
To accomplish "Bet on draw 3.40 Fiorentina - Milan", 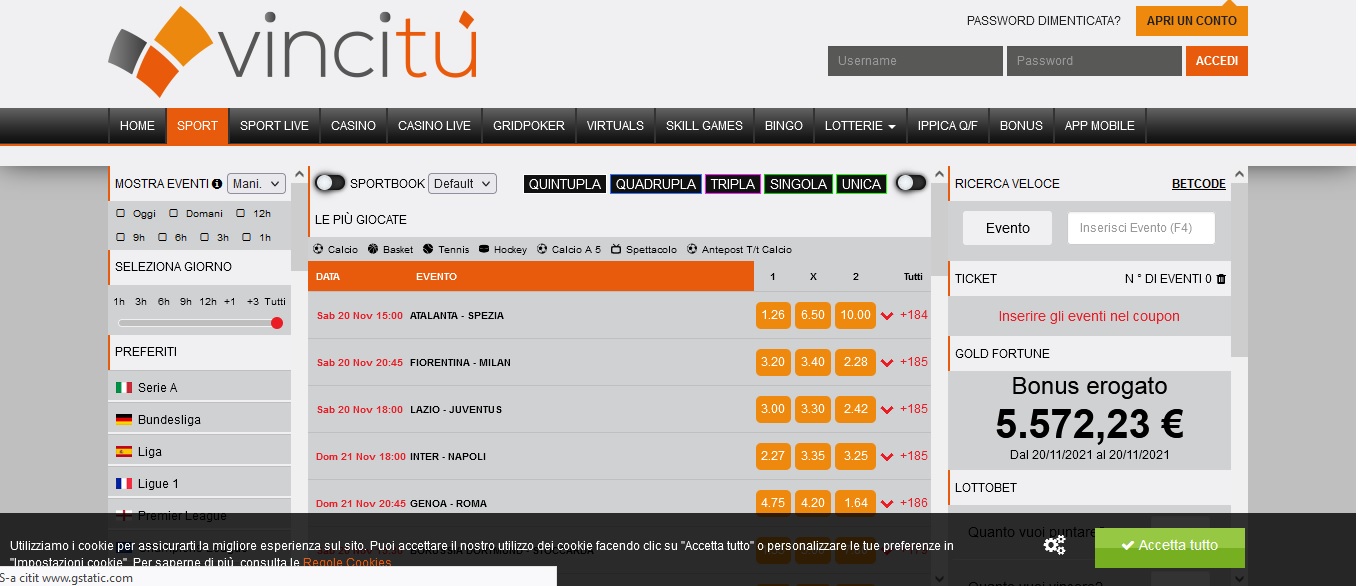I will (812, 362).
